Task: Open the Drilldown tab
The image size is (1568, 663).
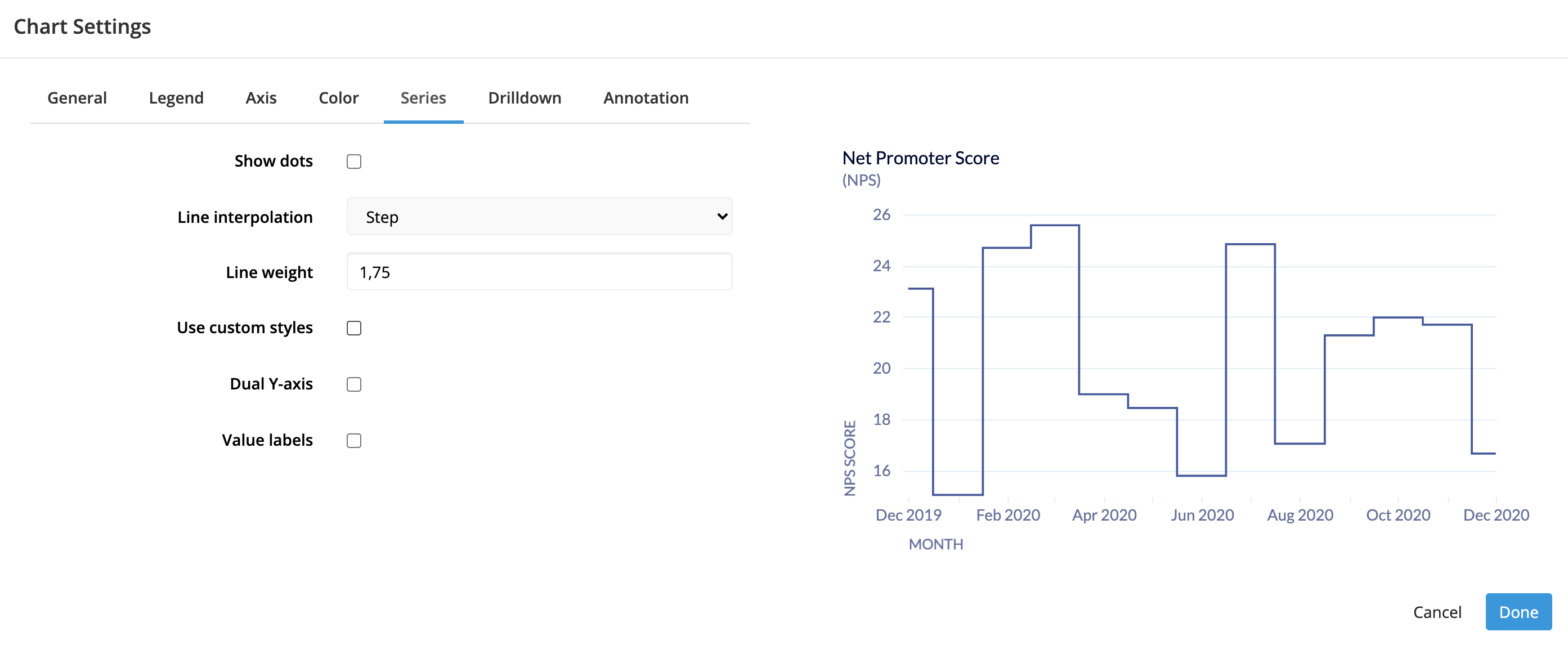Action: [525, 98]
